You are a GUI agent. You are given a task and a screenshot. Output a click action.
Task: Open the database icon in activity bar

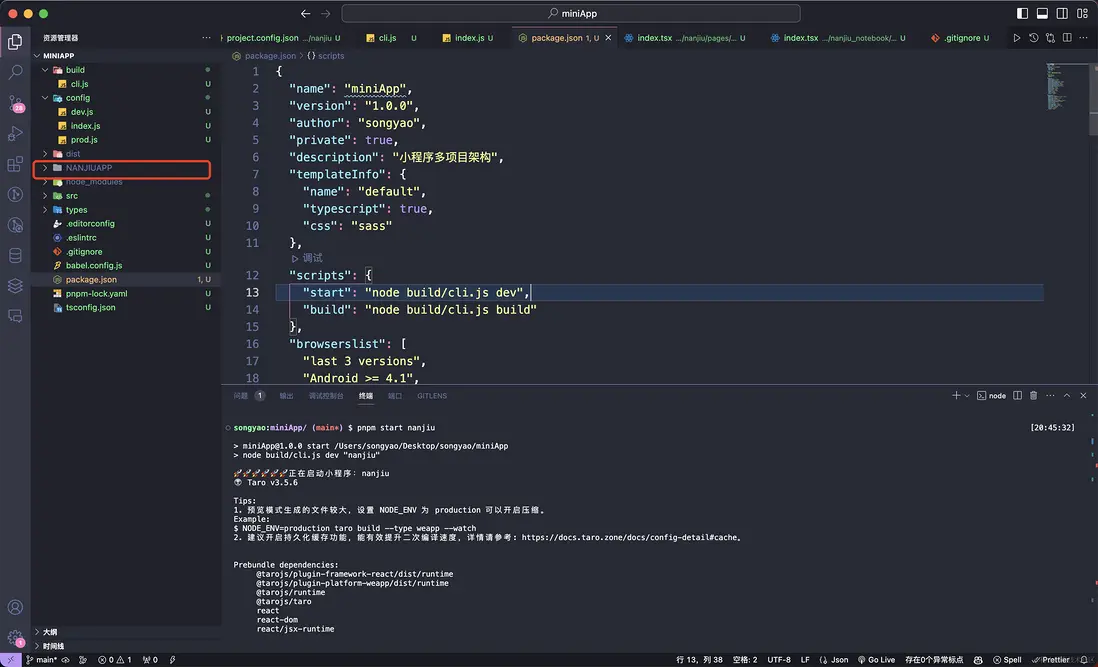tap(15, 255)
